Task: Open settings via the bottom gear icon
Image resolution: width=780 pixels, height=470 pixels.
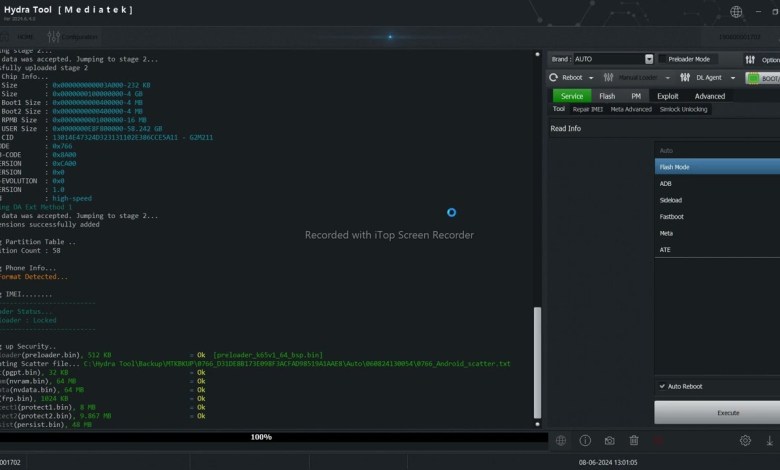Action: point(745,440)
